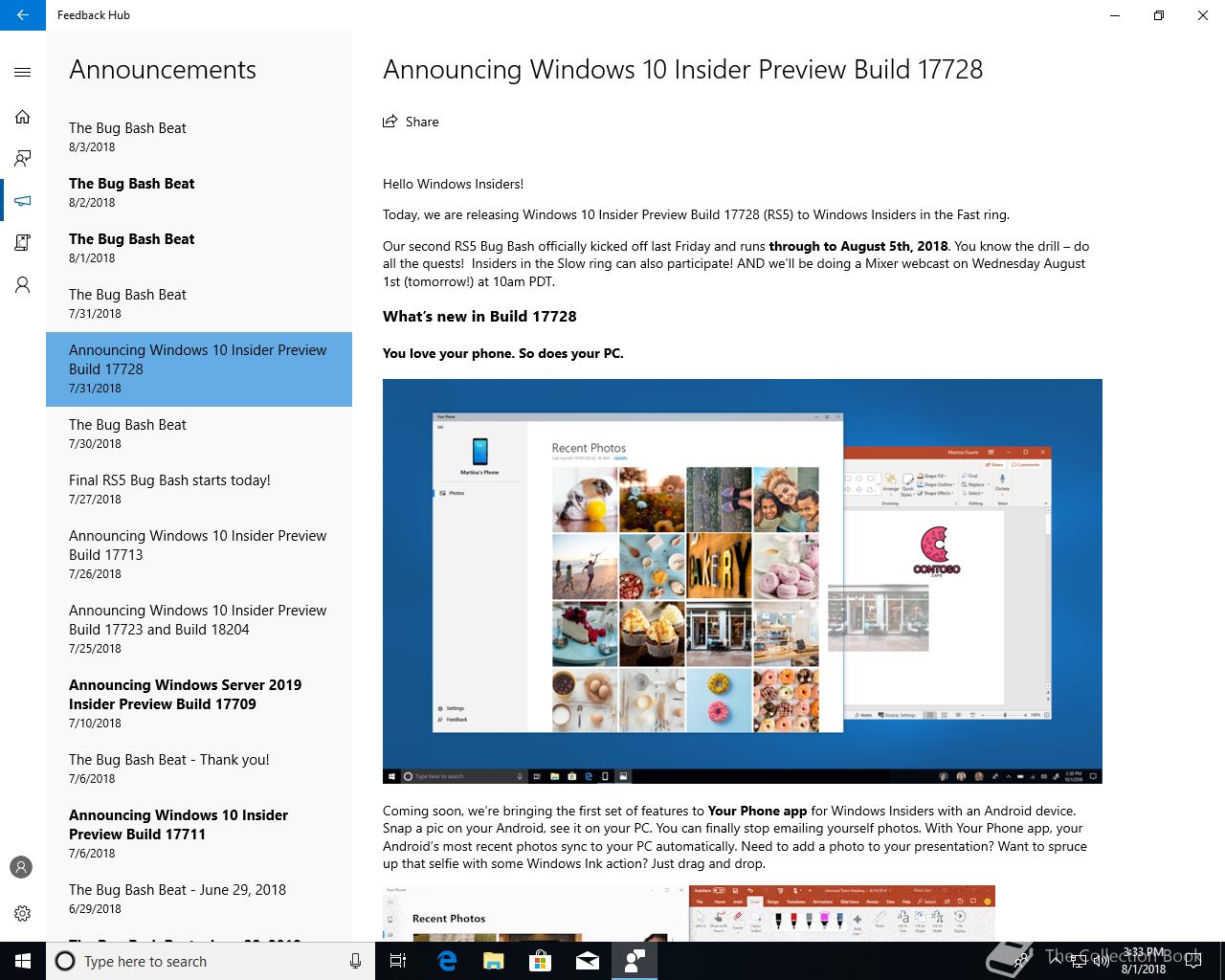This screenshot has height=980, width=1225.
Task: Restore down the Feedback Hub window
Action: 1159,15
